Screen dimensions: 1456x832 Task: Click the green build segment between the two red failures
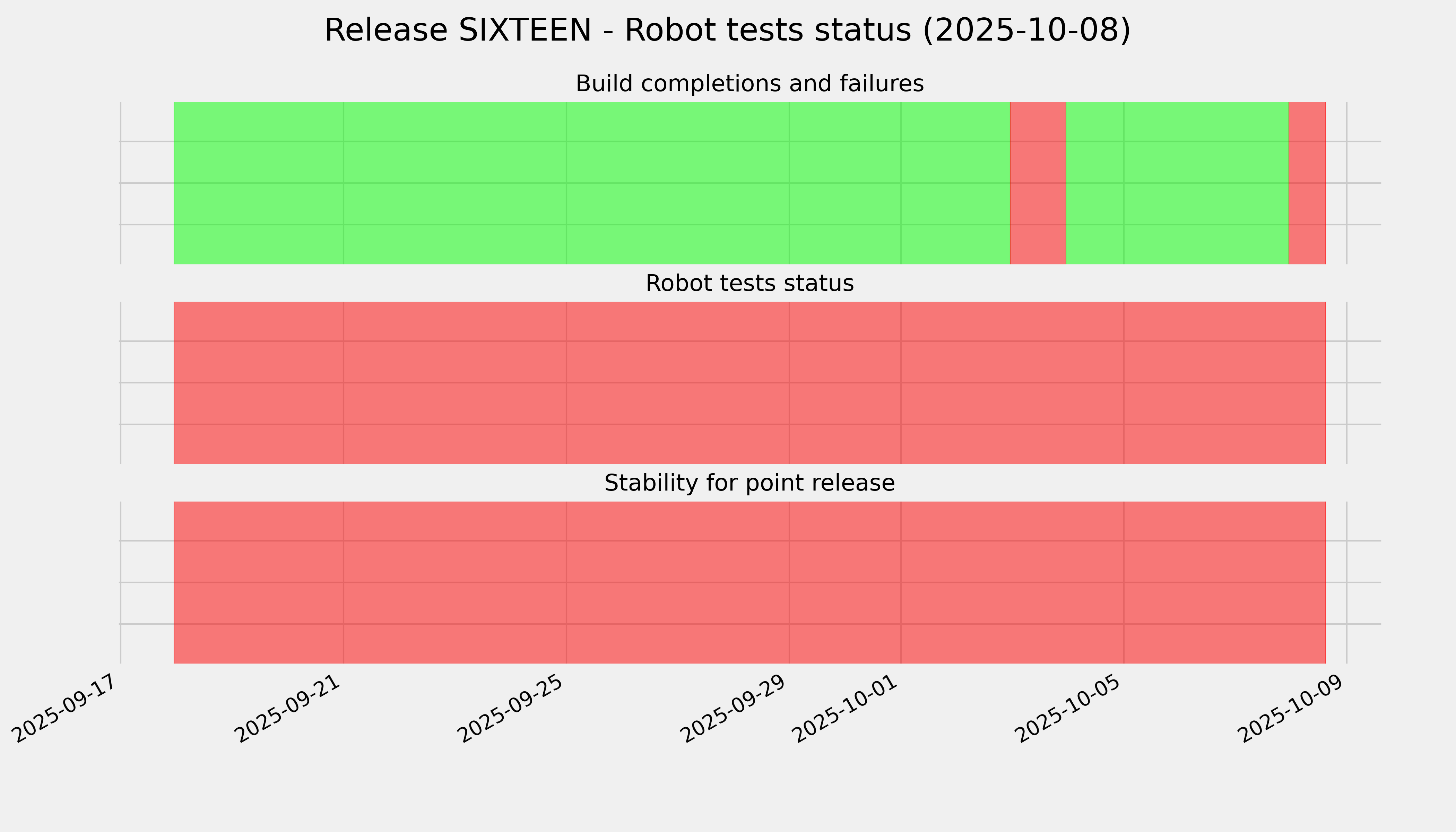pos(1177,183)
